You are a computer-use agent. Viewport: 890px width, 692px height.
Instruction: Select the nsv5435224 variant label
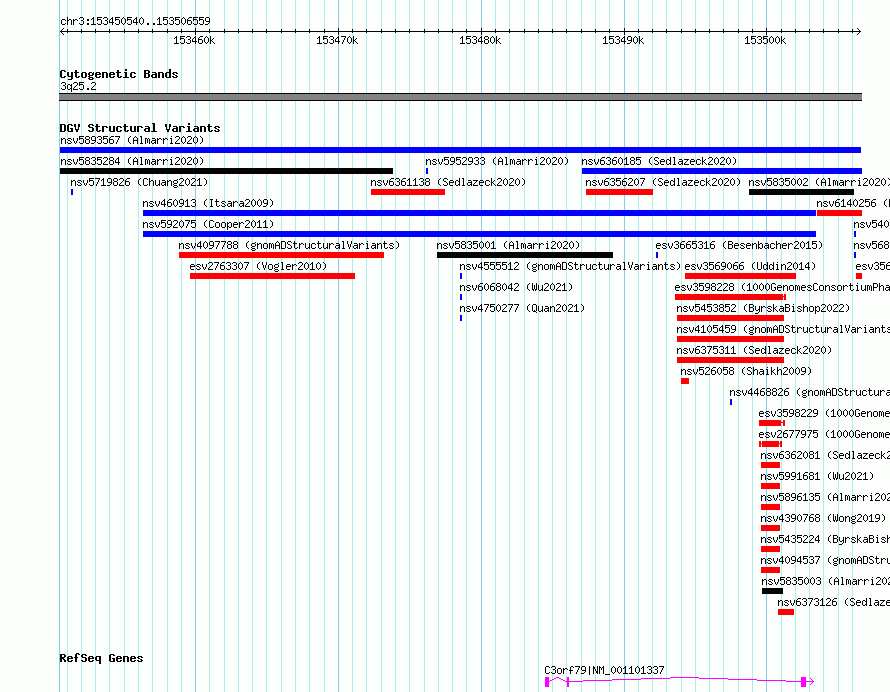click(x=825, y=539)
